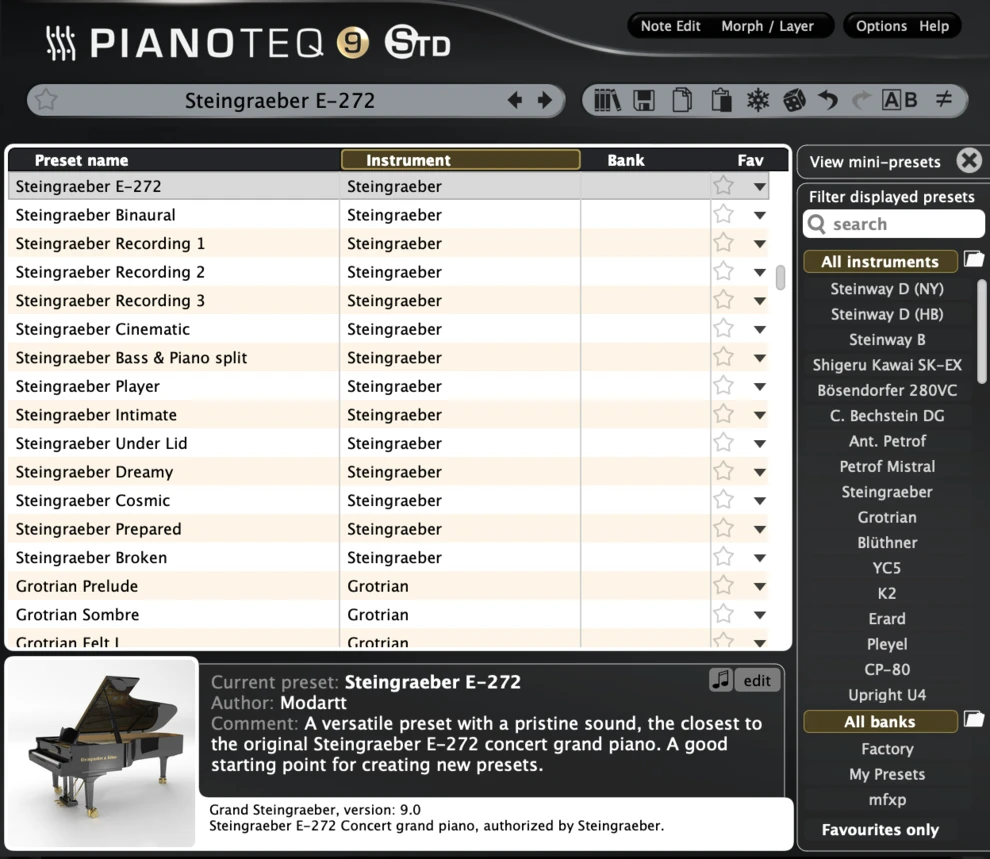The width and height of the screenshot is (990, 859).
Task: Click the floppy disk save preset icon
Action: (x=644, y=100)
